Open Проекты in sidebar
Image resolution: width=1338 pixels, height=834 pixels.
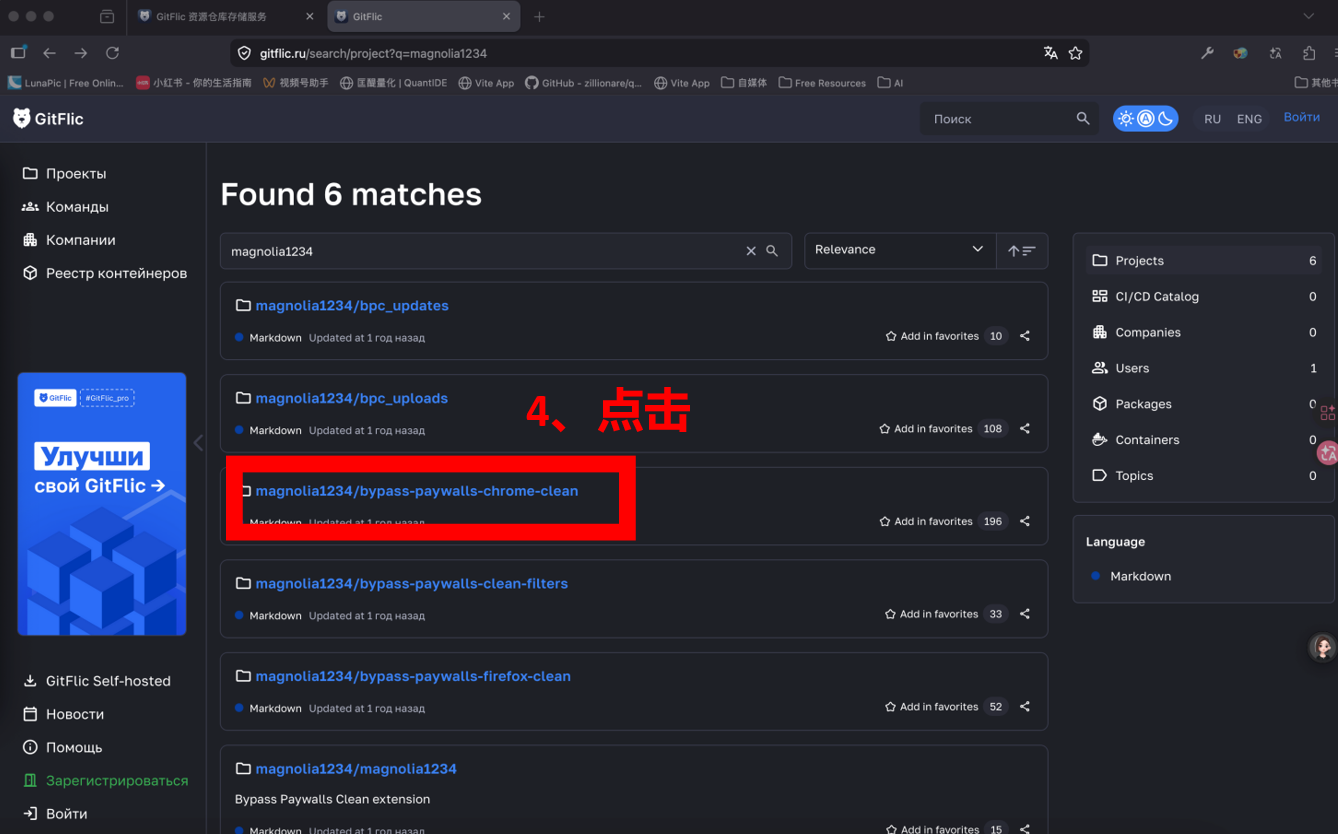(x=64, y=173)
